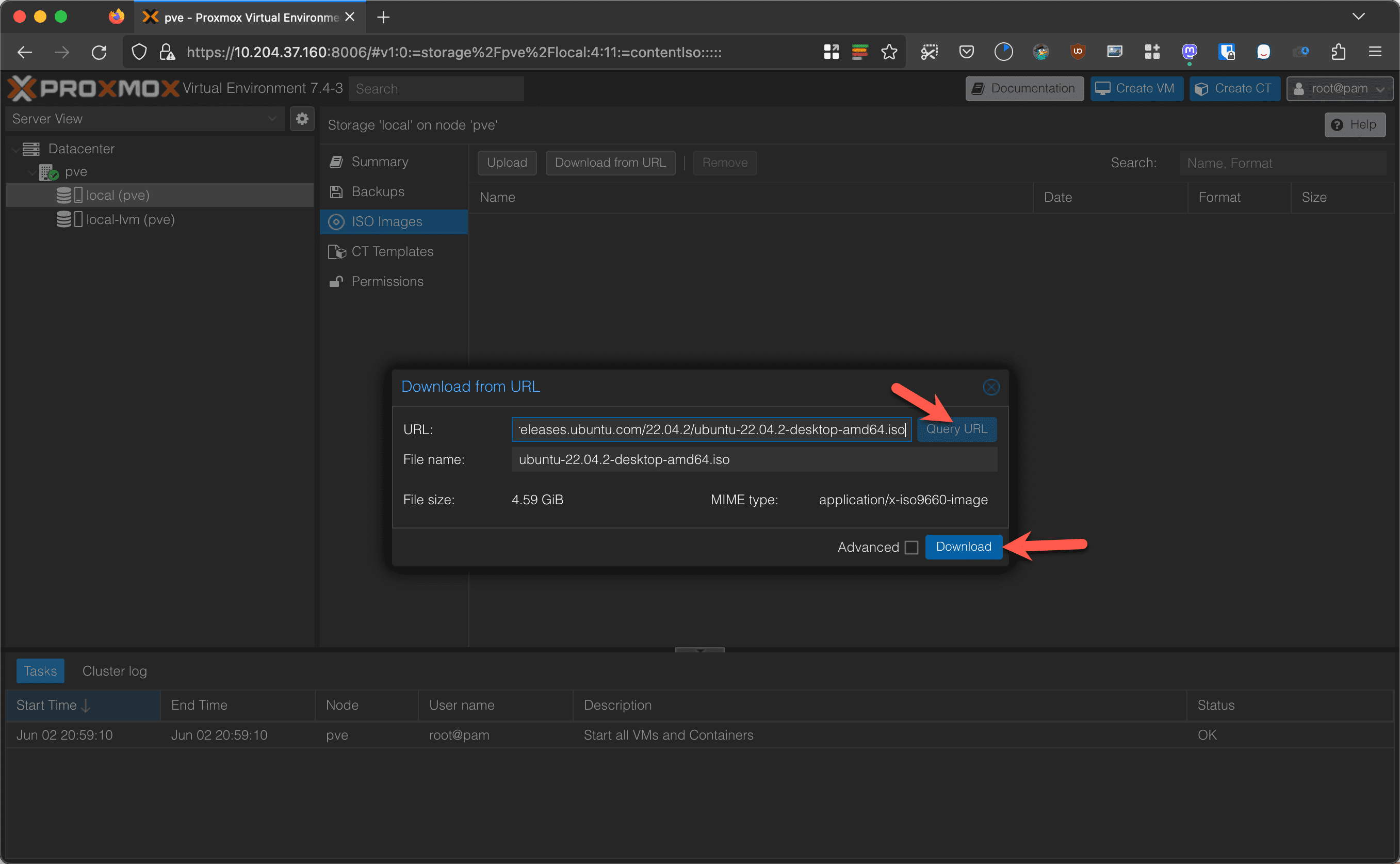Edit the File name field
This screenshot has width=1400, height=864.
click(x=754, y=459)
